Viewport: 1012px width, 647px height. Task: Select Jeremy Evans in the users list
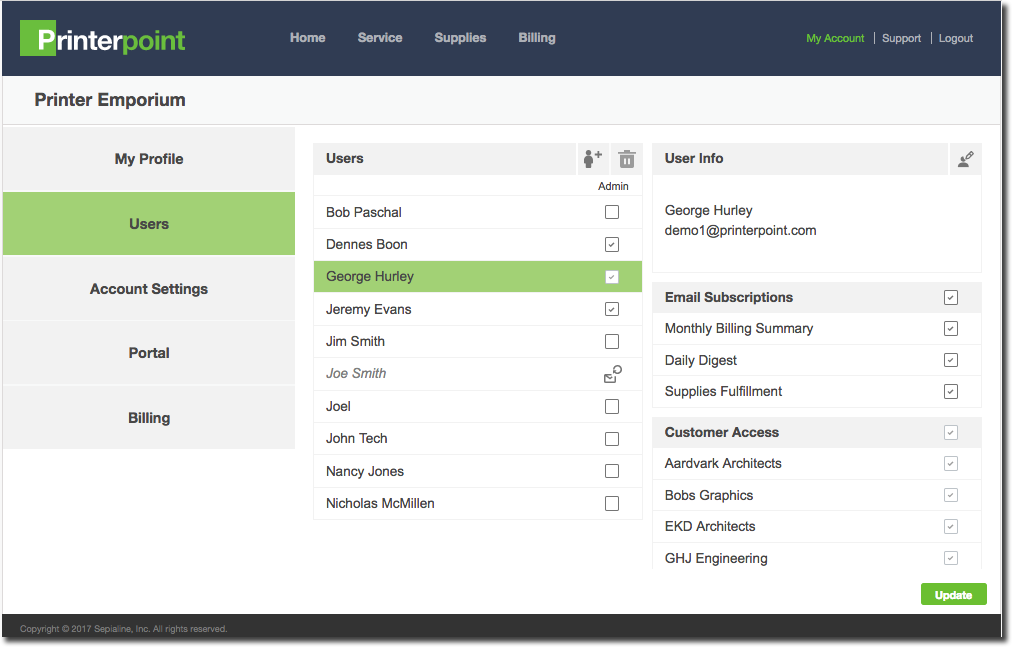coord(369,309)
